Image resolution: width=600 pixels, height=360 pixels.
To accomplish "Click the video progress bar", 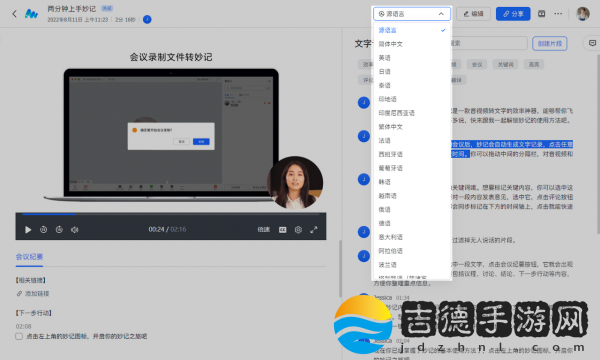I will tap(171, 214).
